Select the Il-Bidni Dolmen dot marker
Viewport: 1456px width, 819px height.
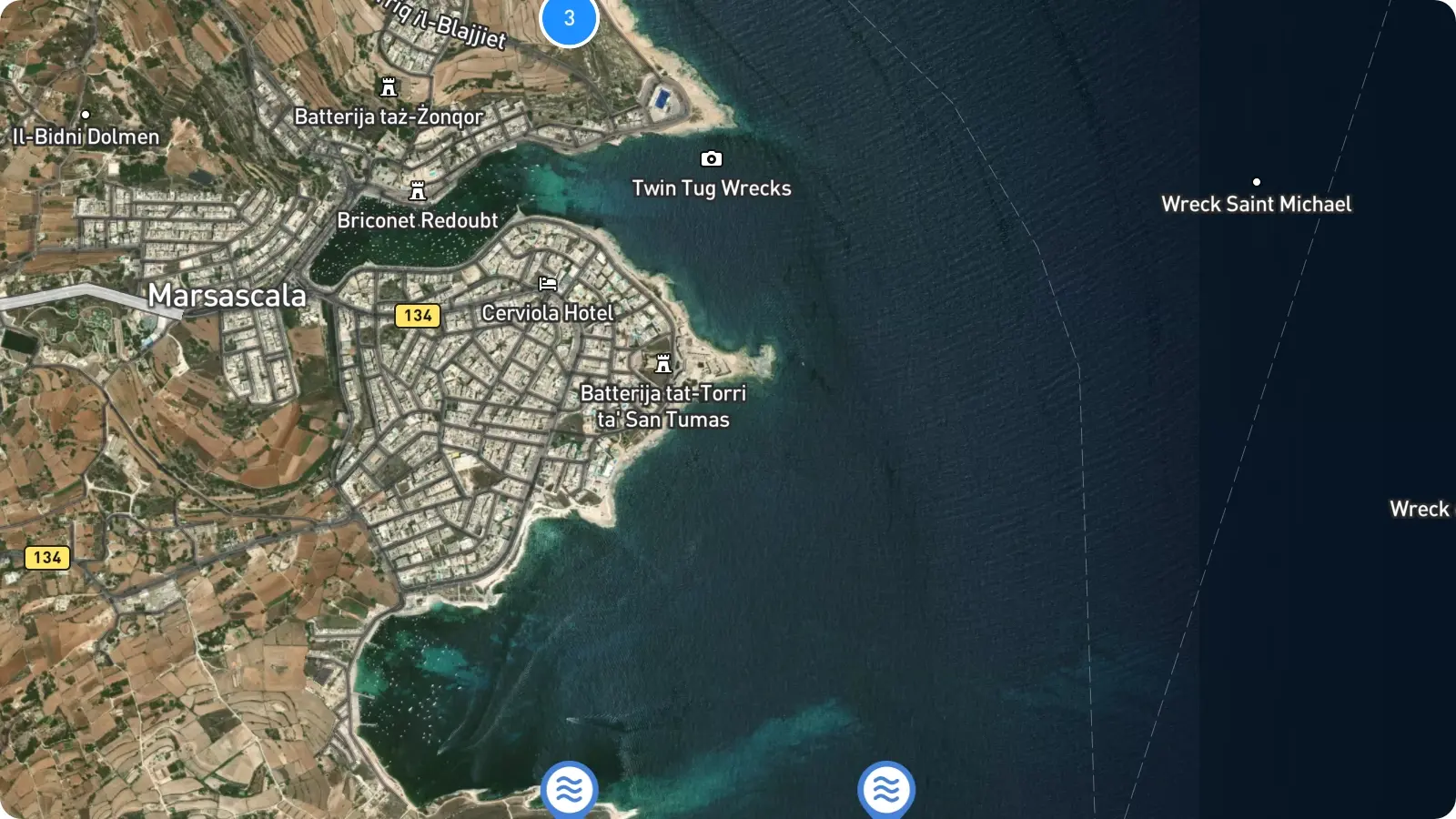(x=86, y=115)
